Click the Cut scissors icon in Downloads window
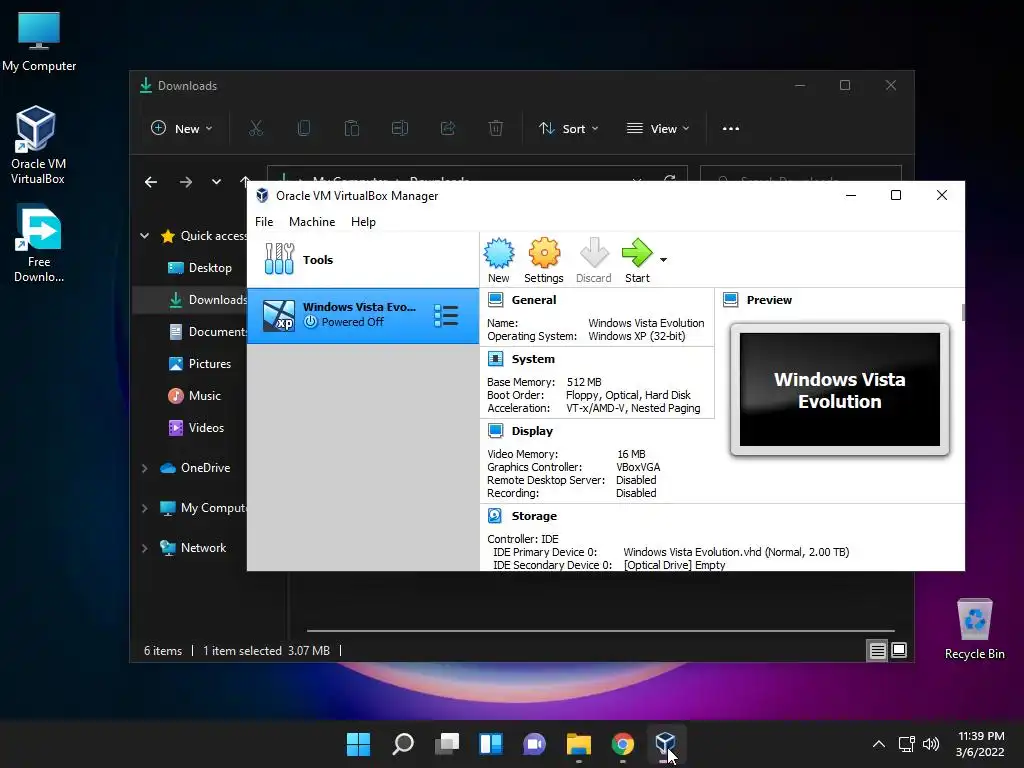The image size is (1024, 768). coord(255,128)
